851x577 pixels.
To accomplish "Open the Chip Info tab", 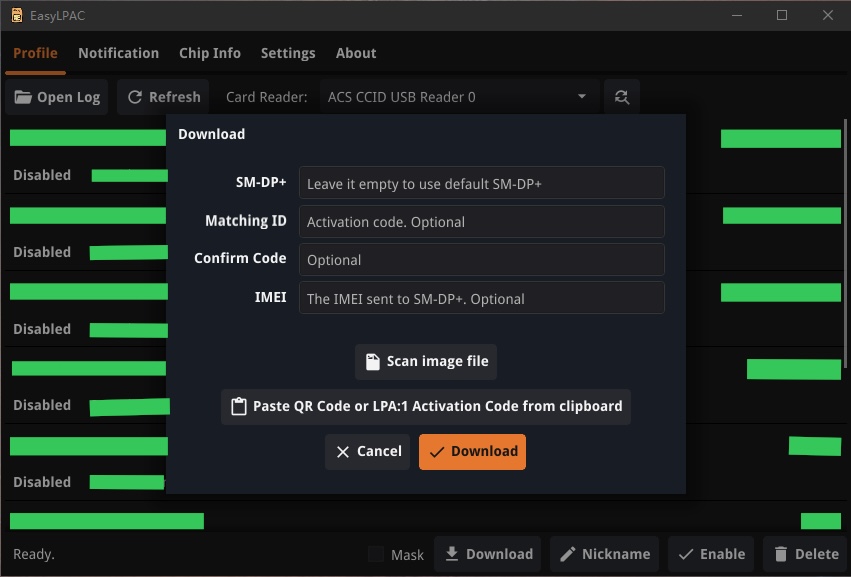I will pyautogui.click(x=209, y=53).
